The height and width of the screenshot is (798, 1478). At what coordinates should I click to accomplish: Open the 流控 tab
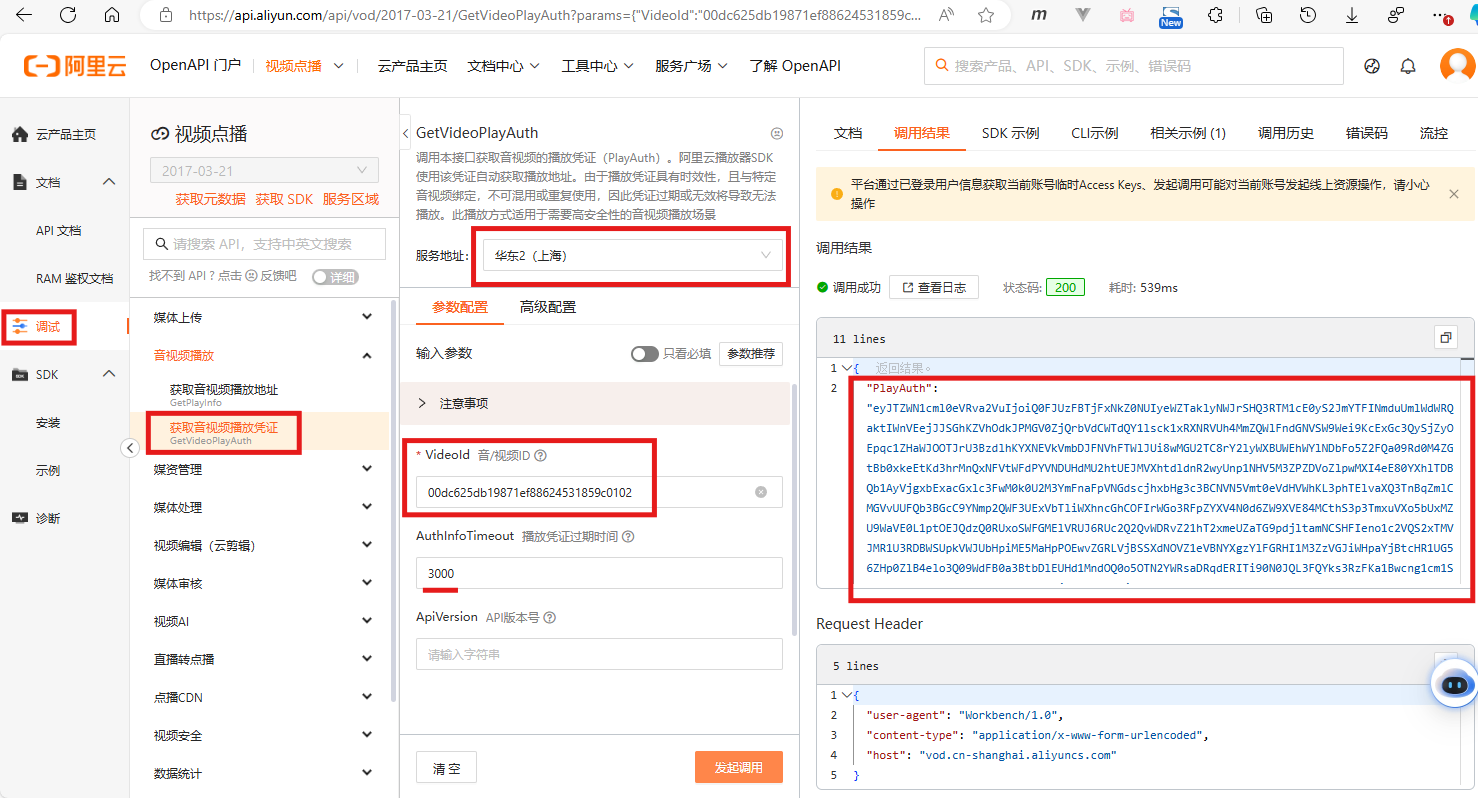click(x=1433, y=133)
